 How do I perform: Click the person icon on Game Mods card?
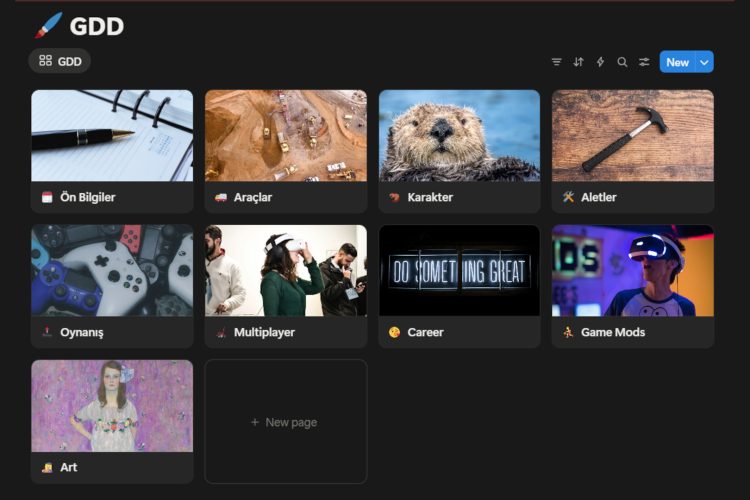click(568, 332)
